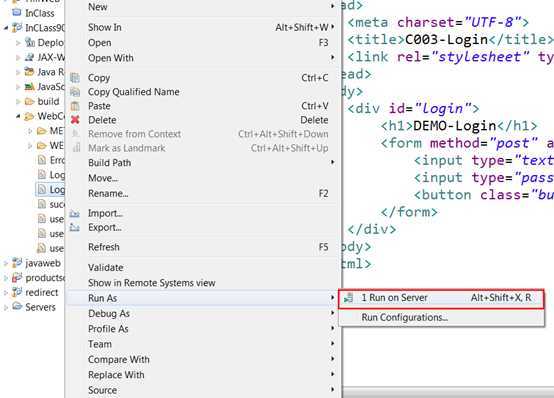554x398 pixels.
Task: Open the Run As submenu
Action: [203, 298]
